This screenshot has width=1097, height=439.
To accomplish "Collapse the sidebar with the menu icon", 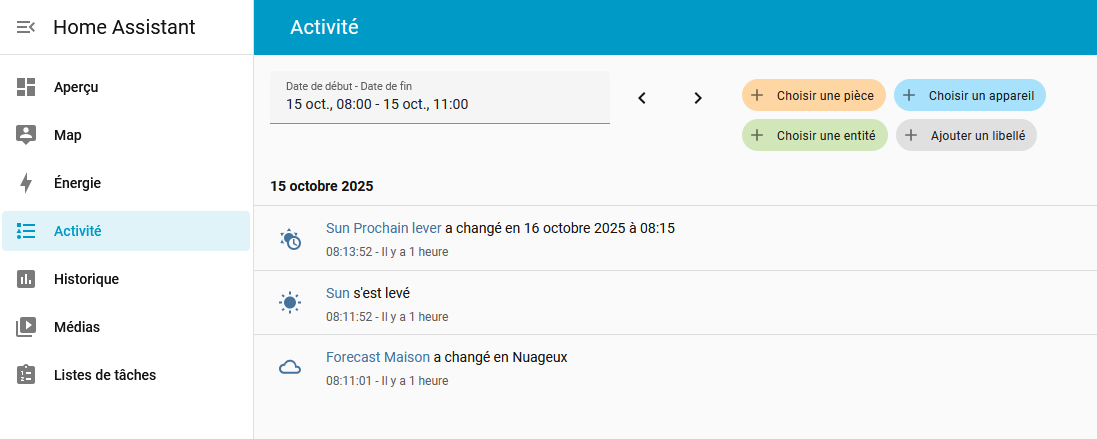I will click(26, 27).
